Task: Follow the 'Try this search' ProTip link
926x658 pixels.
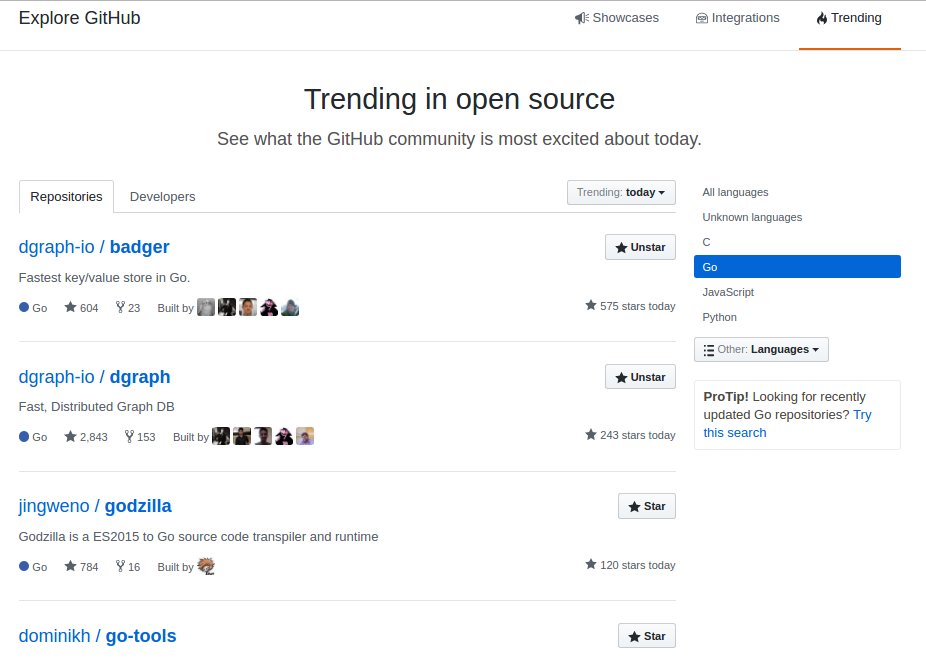Action: 788,424
